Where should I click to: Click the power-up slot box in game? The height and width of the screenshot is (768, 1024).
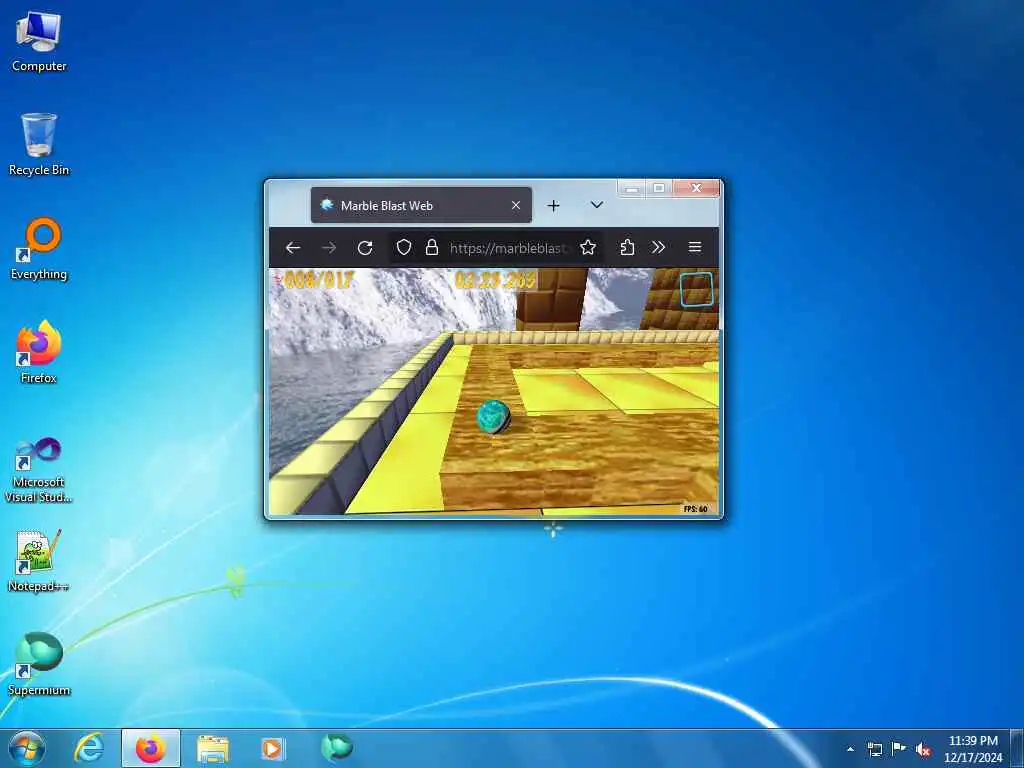[696, 289]
